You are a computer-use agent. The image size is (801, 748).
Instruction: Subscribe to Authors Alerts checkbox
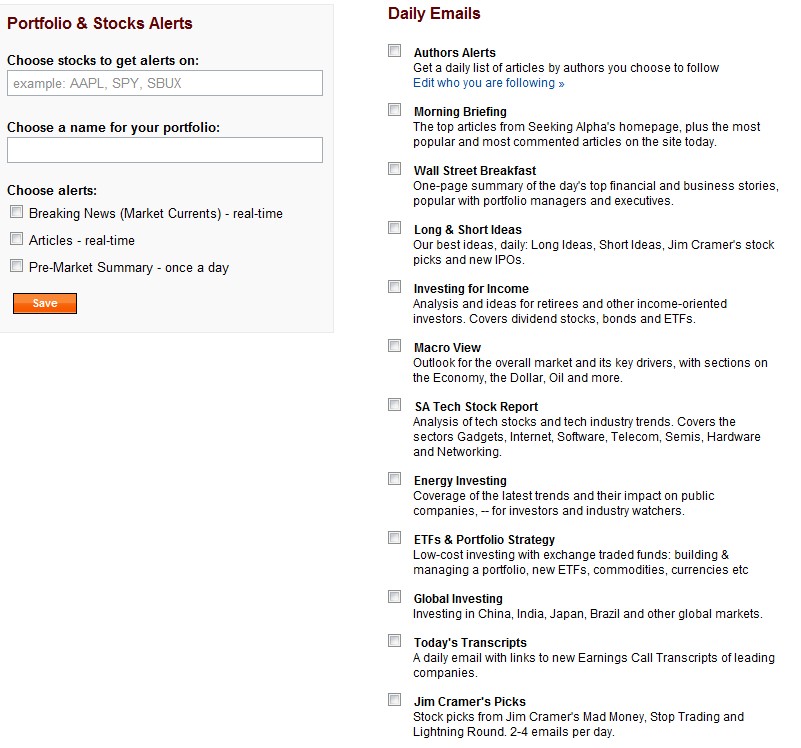coord(395,51)
